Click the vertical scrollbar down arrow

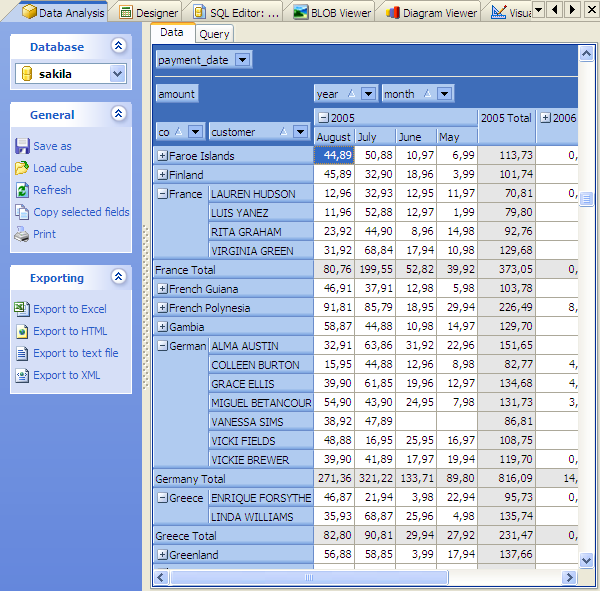point(586,561)
